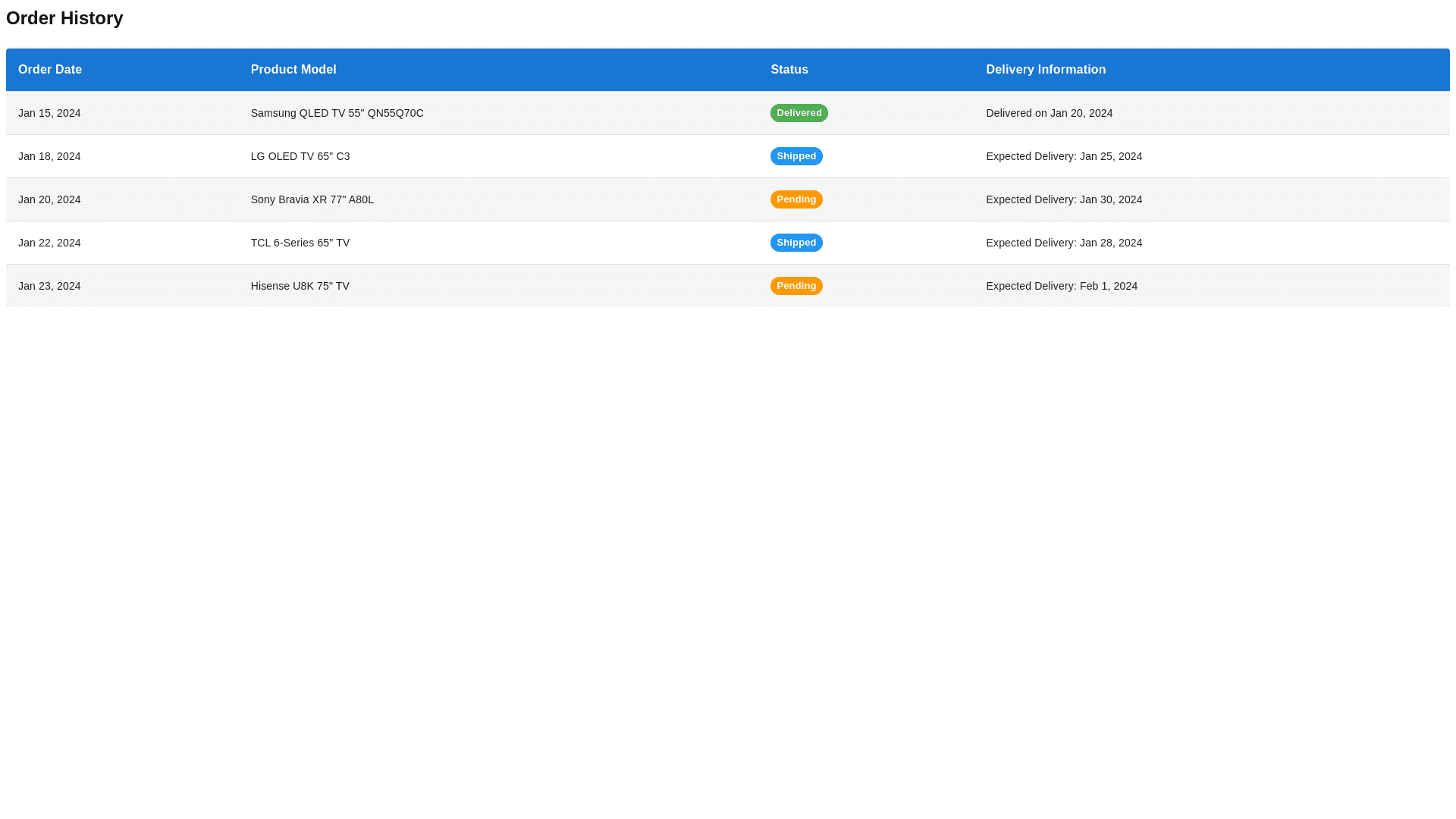Sort by the Product Model column header

(293, 69)
